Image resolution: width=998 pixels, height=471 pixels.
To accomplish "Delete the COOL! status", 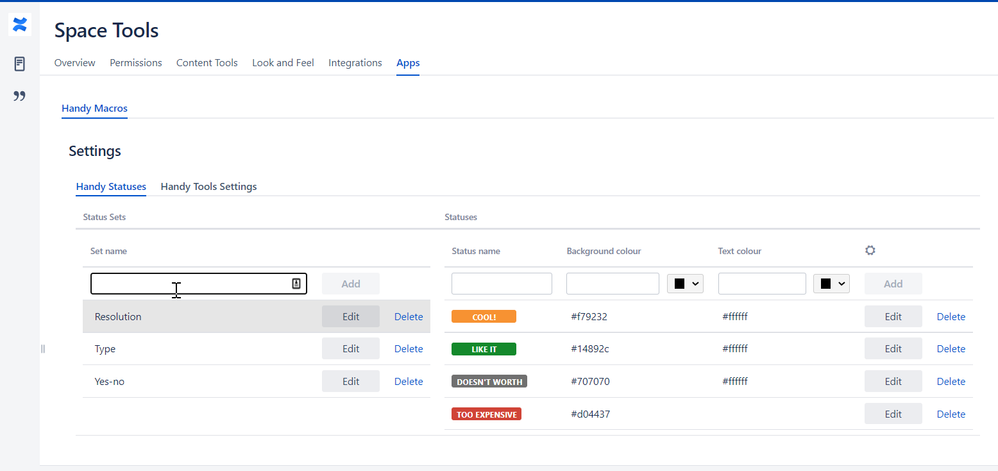I will point(951,316).
